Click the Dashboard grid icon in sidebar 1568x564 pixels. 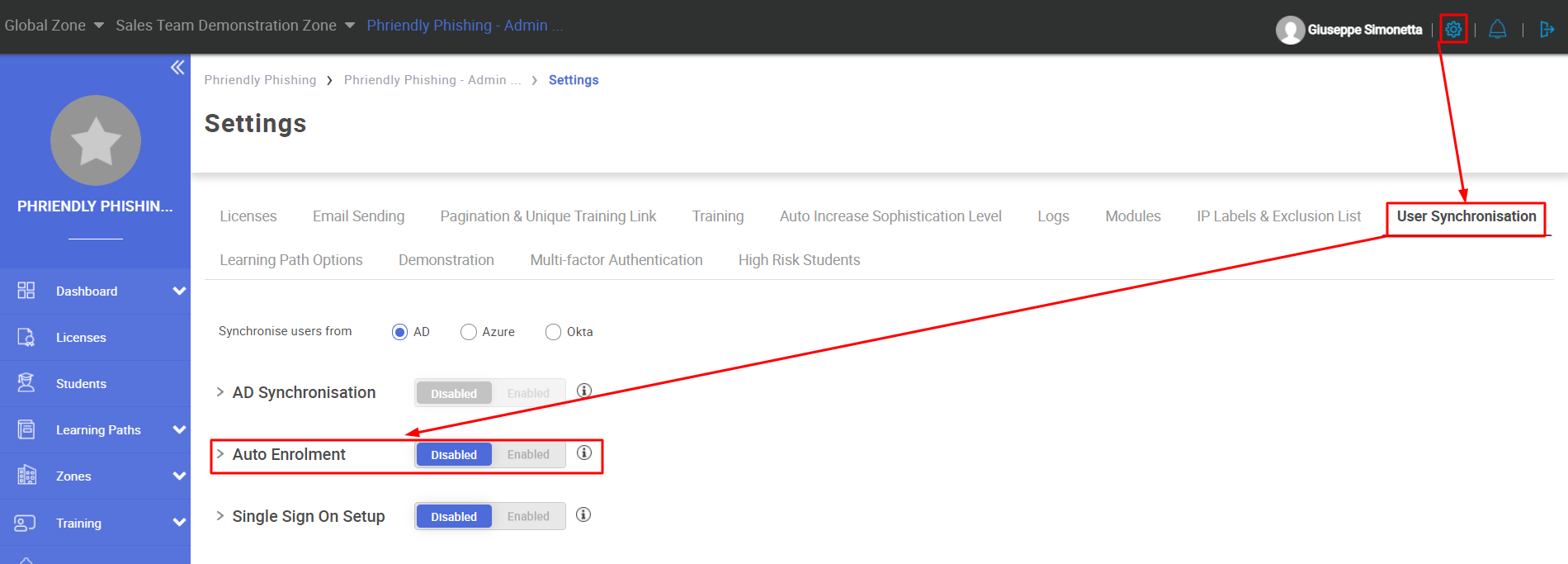[x=26, y=291]
